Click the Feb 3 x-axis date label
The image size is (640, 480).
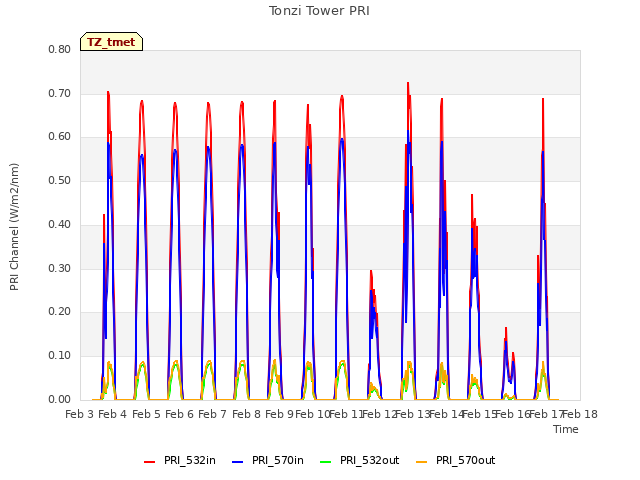click(x=80, y=414)
